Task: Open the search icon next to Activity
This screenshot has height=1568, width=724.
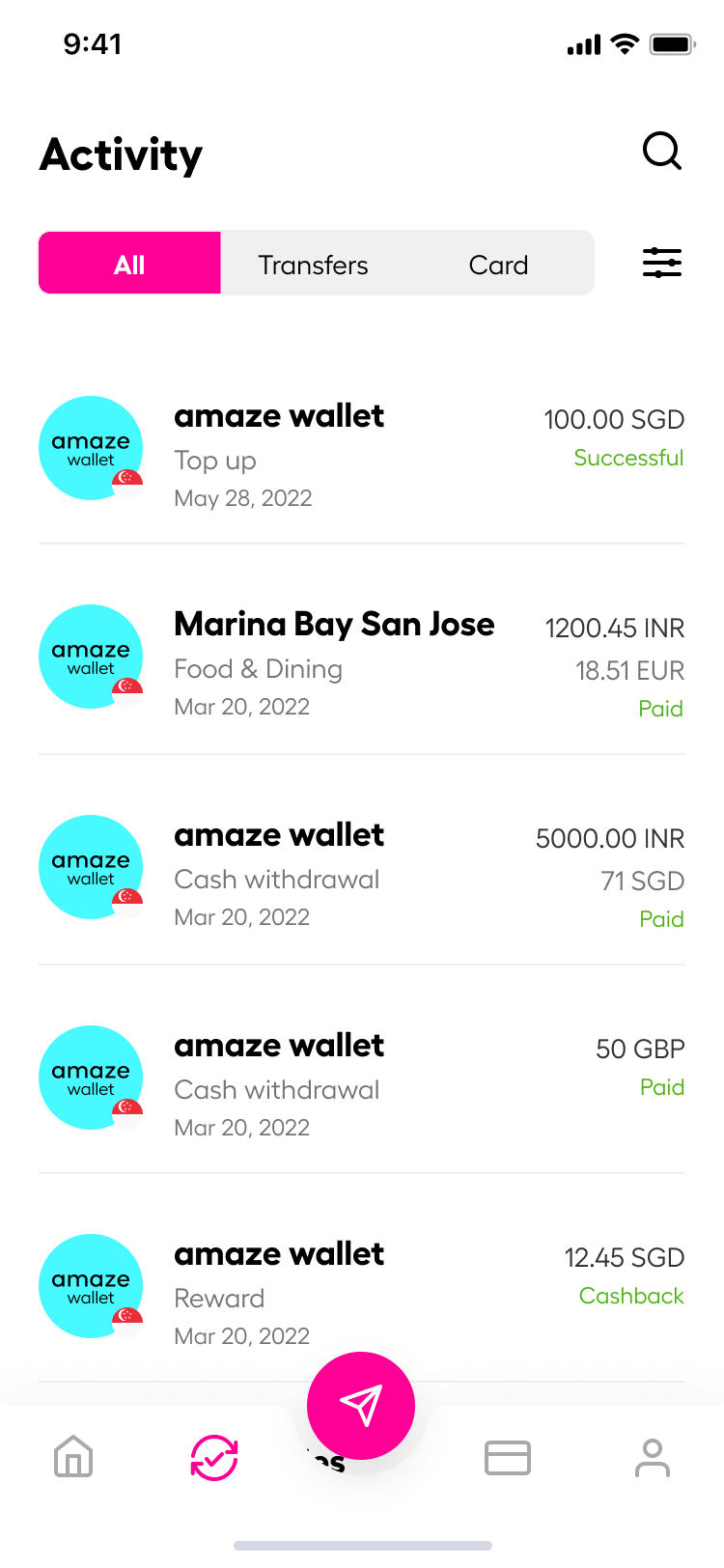Action: [662, 152]
